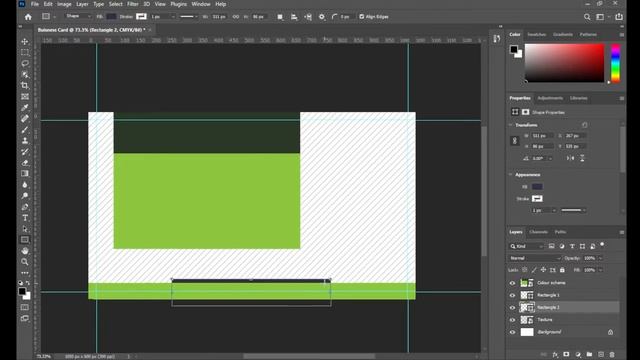Select the Eraser tool
The width and height of the screenshot is (640, 360).
25,162
